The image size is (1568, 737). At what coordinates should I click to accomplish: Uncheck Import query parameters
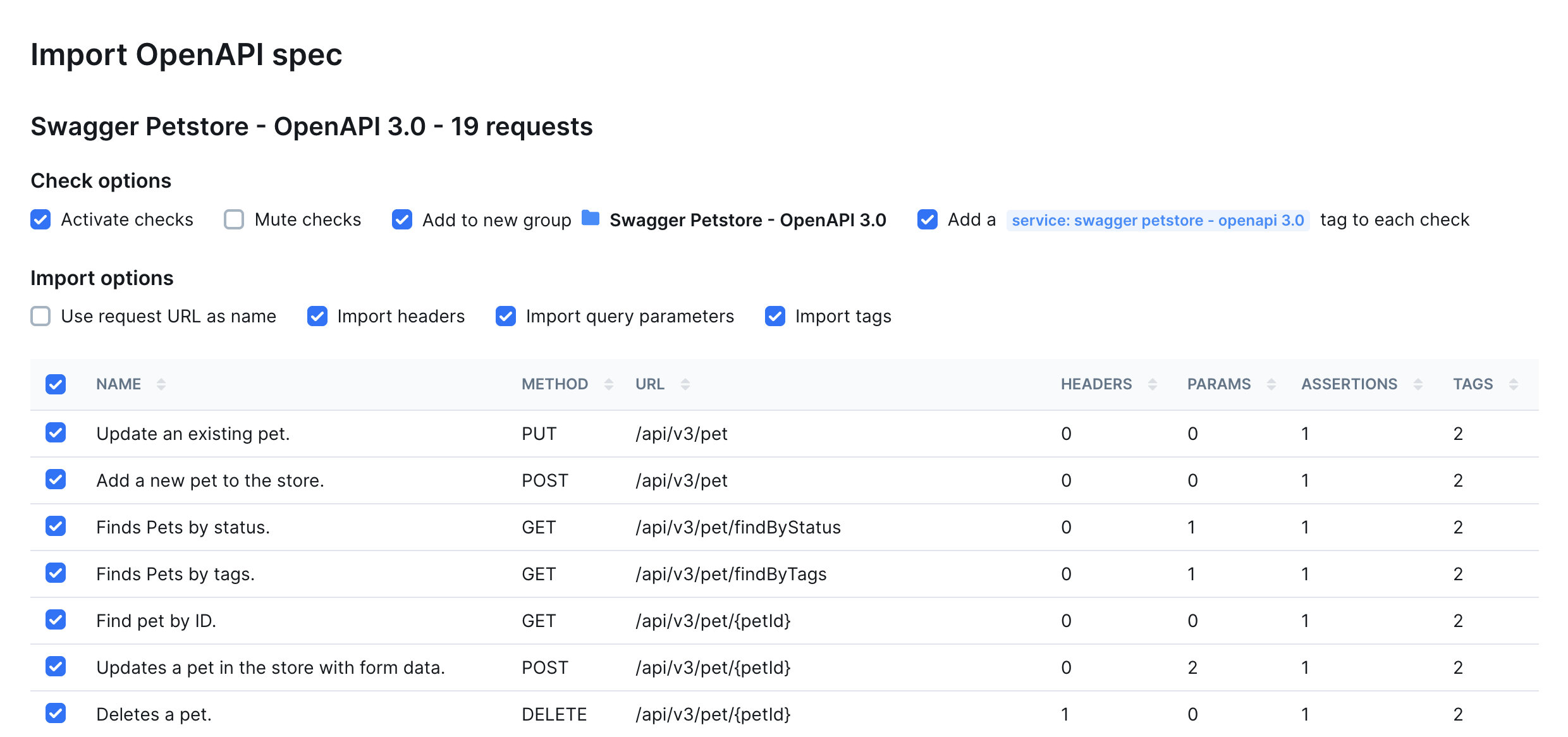point(506,316)
